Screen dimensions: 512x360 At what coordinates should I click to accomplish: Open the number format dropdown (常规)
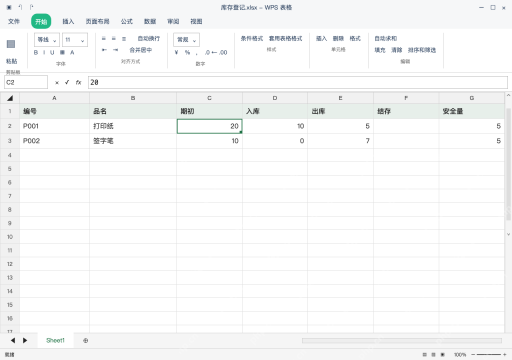click(186, 40)
